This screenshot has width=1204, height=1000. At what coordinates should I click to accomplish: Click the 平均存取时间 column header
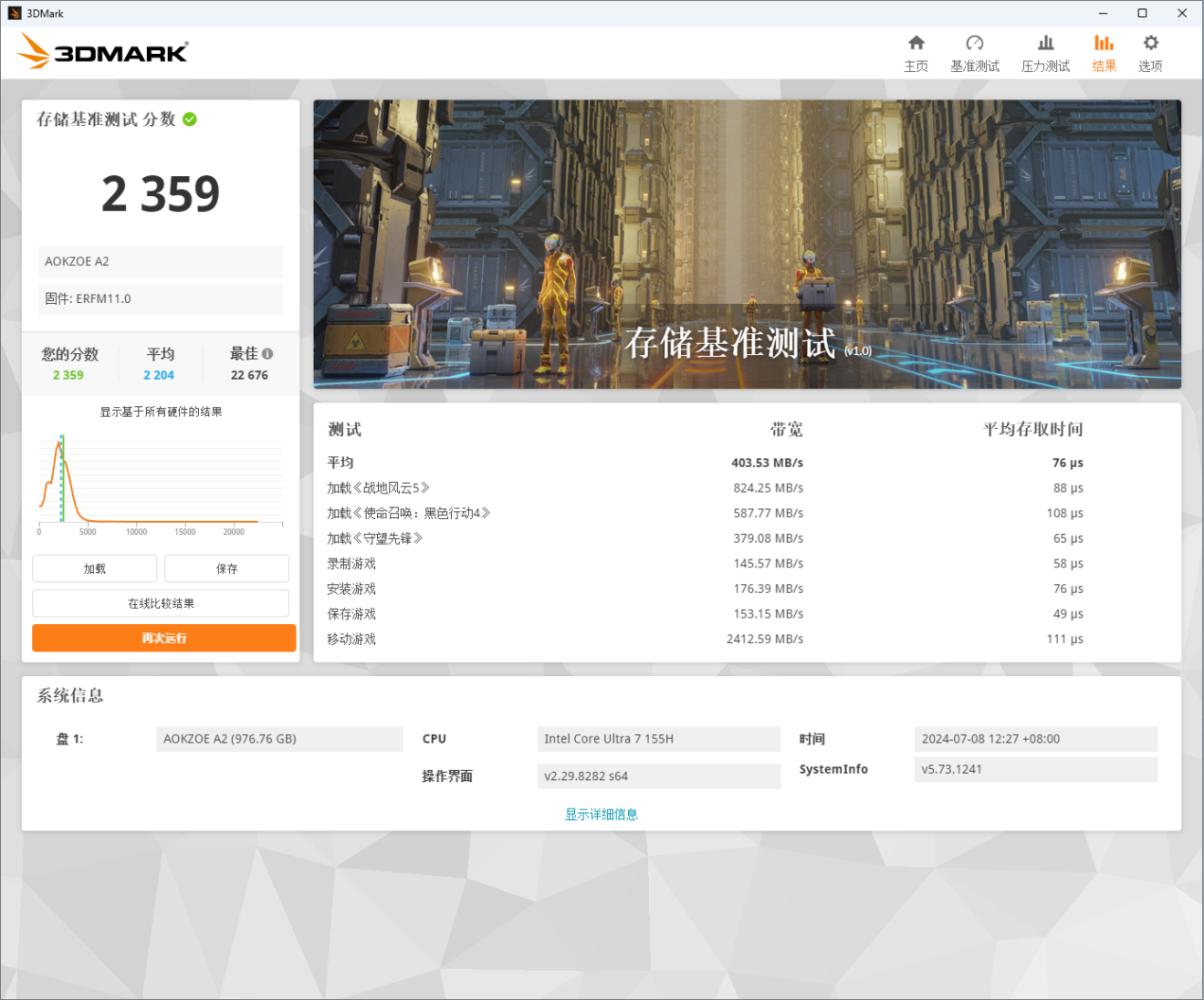[1033, 430]
